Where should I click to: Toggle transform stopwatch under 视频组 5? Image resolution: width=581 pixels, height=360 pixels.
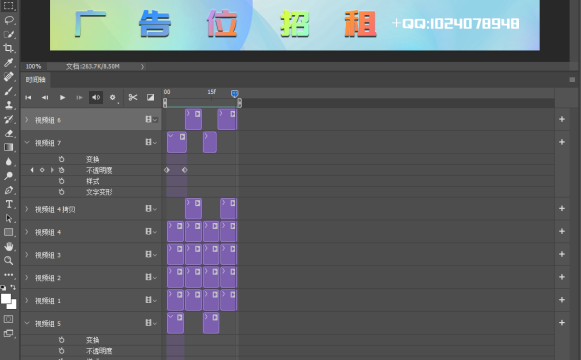click(62, 340)
